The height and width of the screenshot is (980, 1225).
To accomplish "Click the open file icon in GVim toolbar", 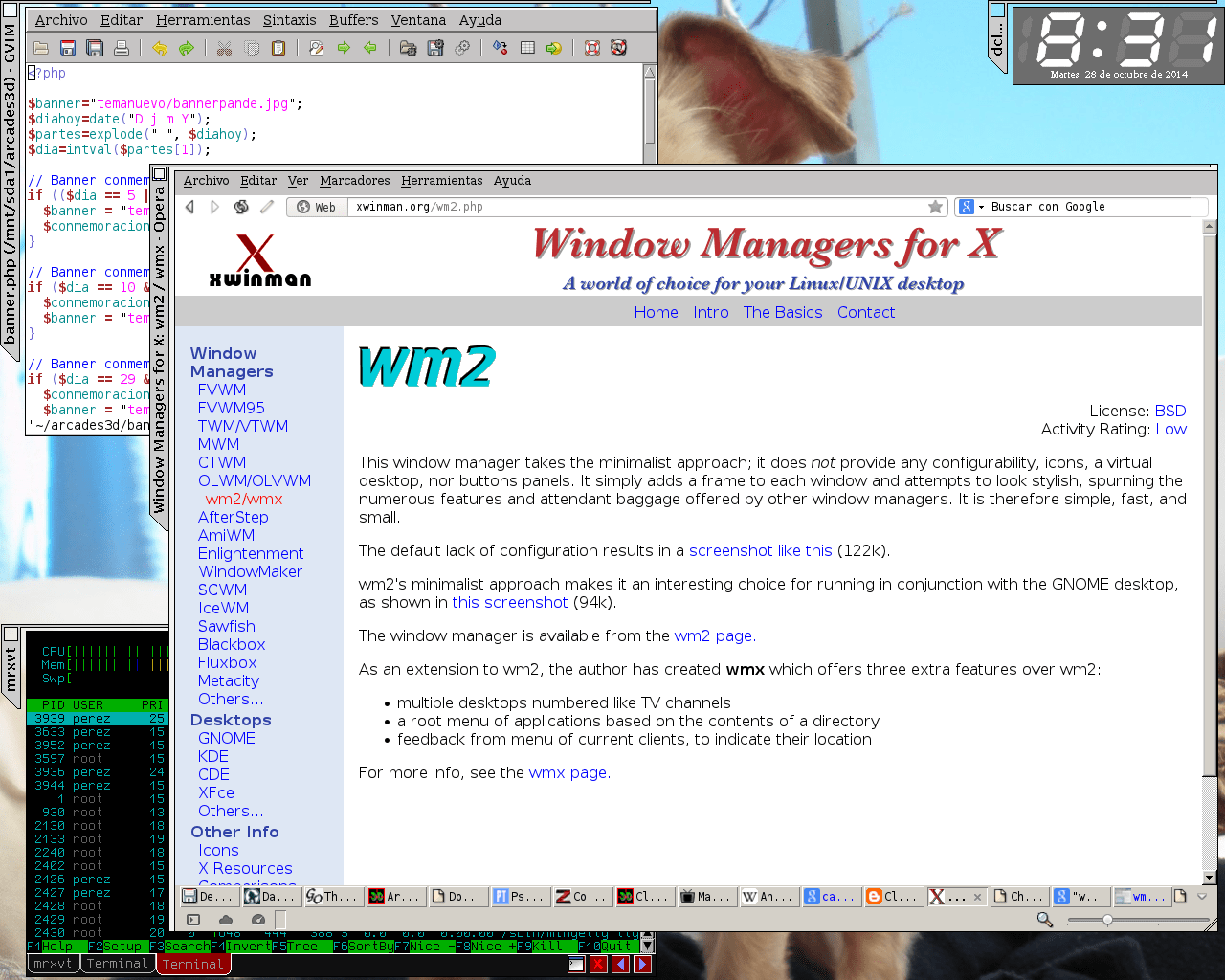I will 41,48.
